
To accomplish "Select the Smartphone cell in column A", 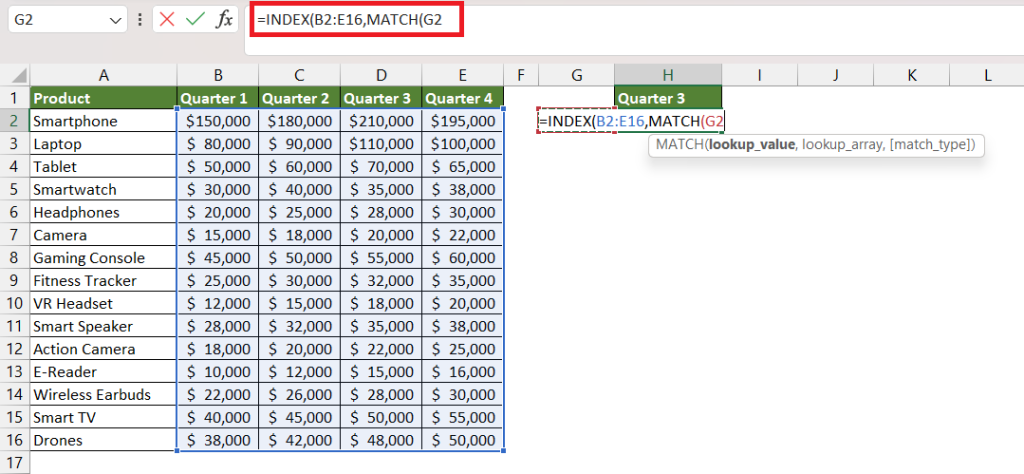I will [103, 121].
